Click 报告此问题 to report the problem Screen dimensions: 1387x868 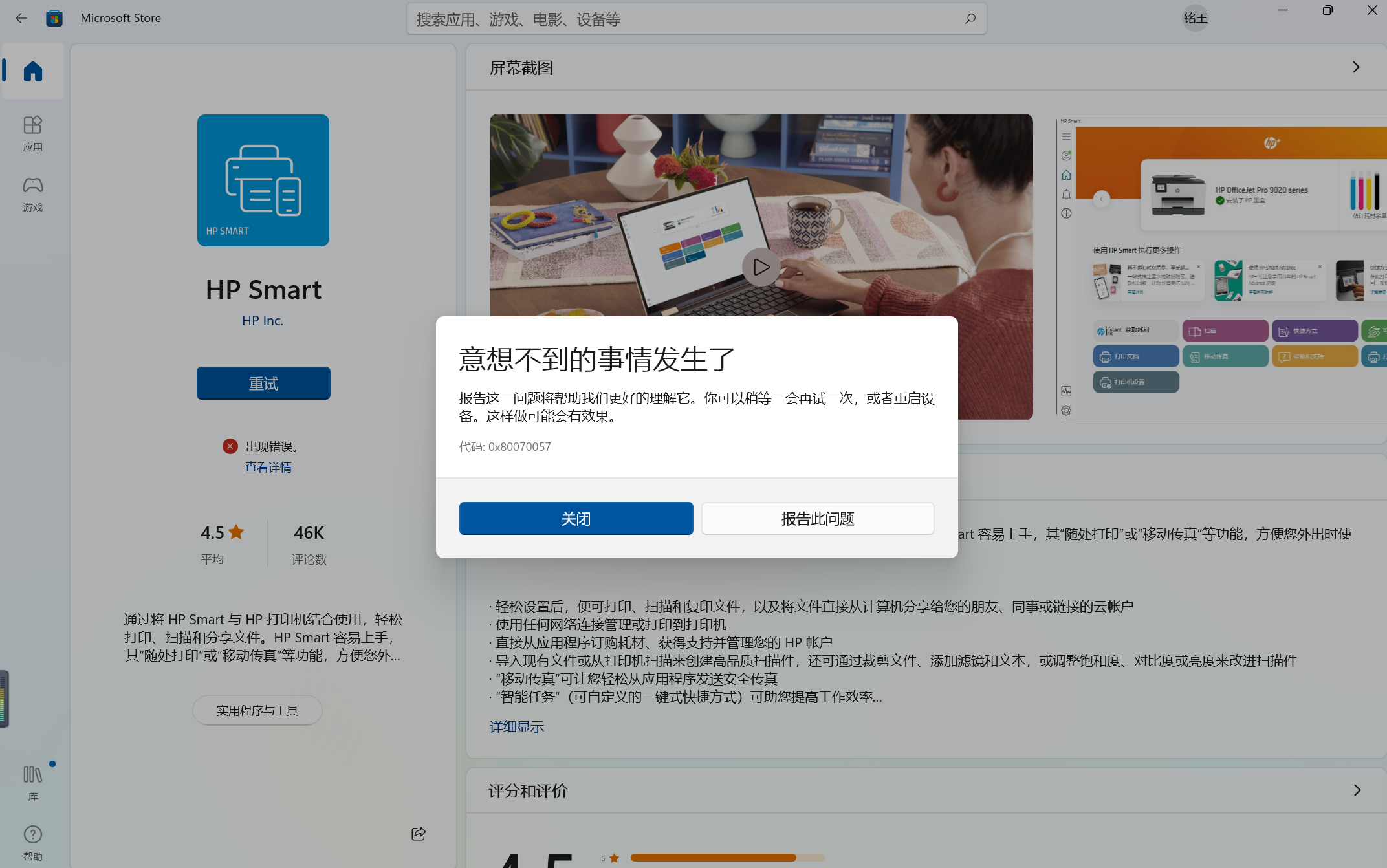817,518
